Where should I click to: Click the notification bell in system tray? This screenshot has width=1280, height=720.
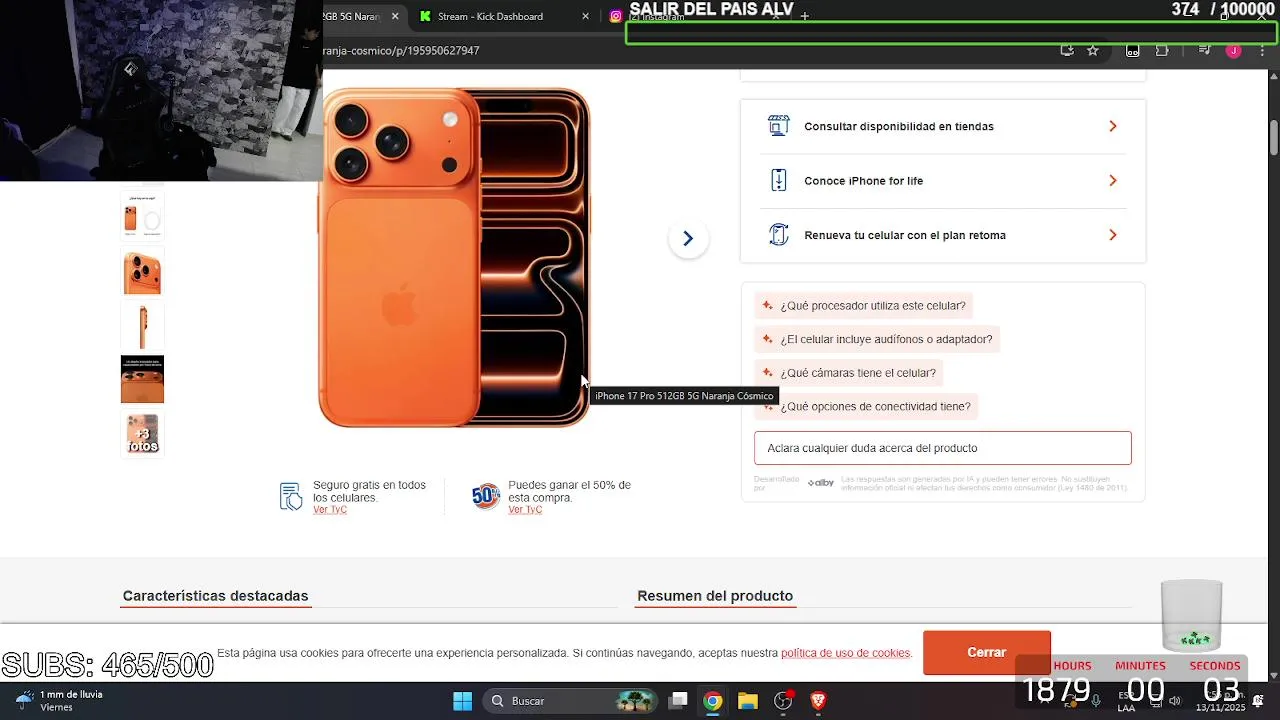[x=1258, y=700]
